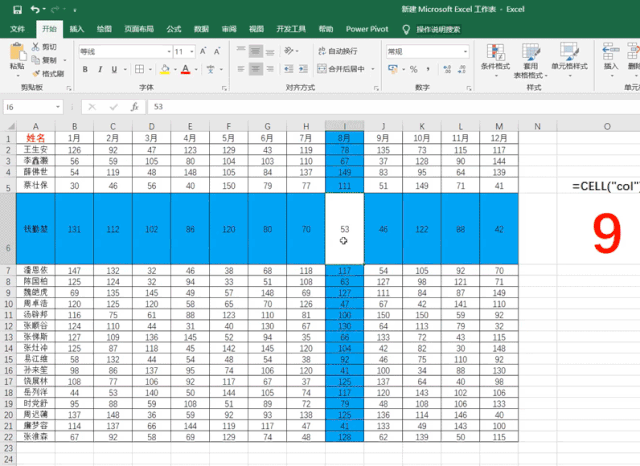Click the Cut scissors icon
640x466 pixels.
pos(36,47)
